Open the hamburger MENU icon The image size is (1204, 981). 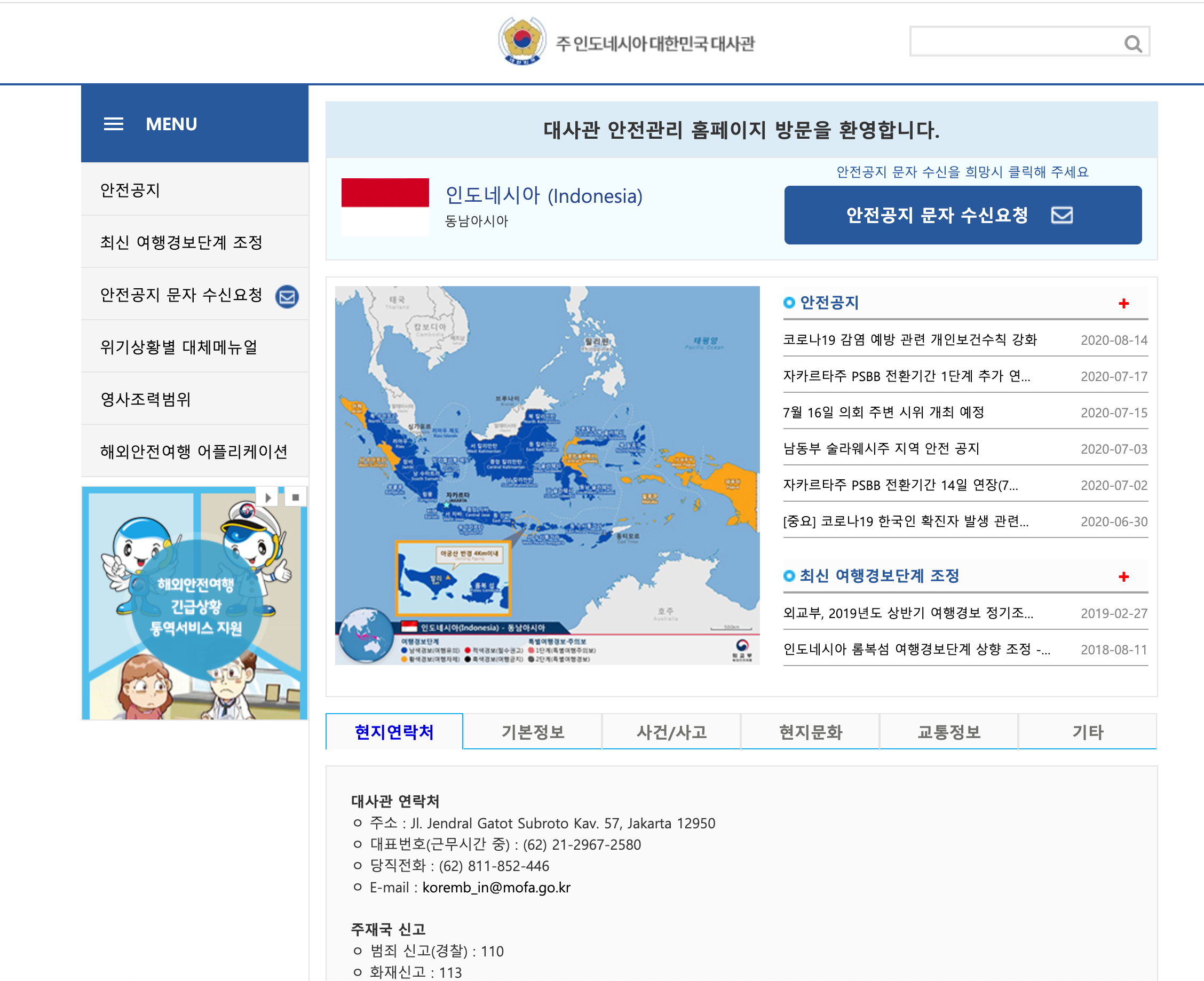click(114, 124)
